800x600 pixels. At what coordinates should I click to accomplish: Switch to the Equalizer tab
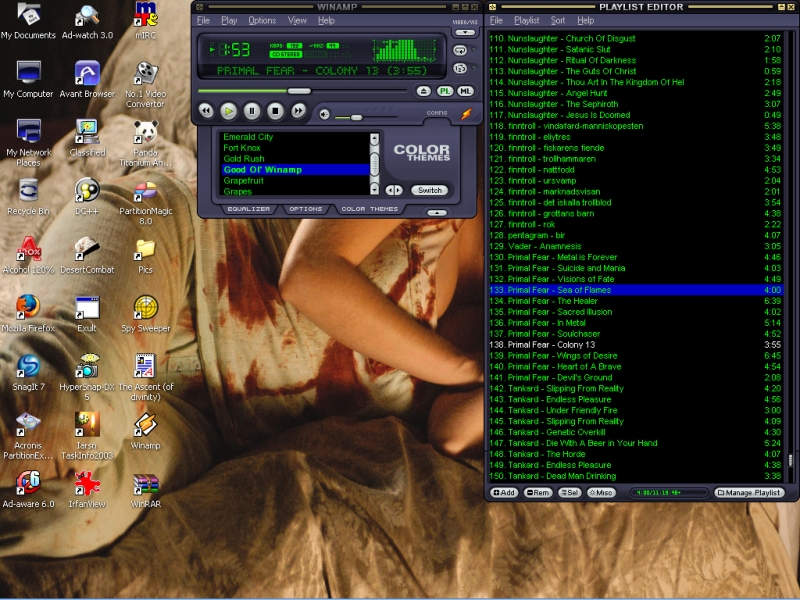pyautogui.click(x=248, y=209)
